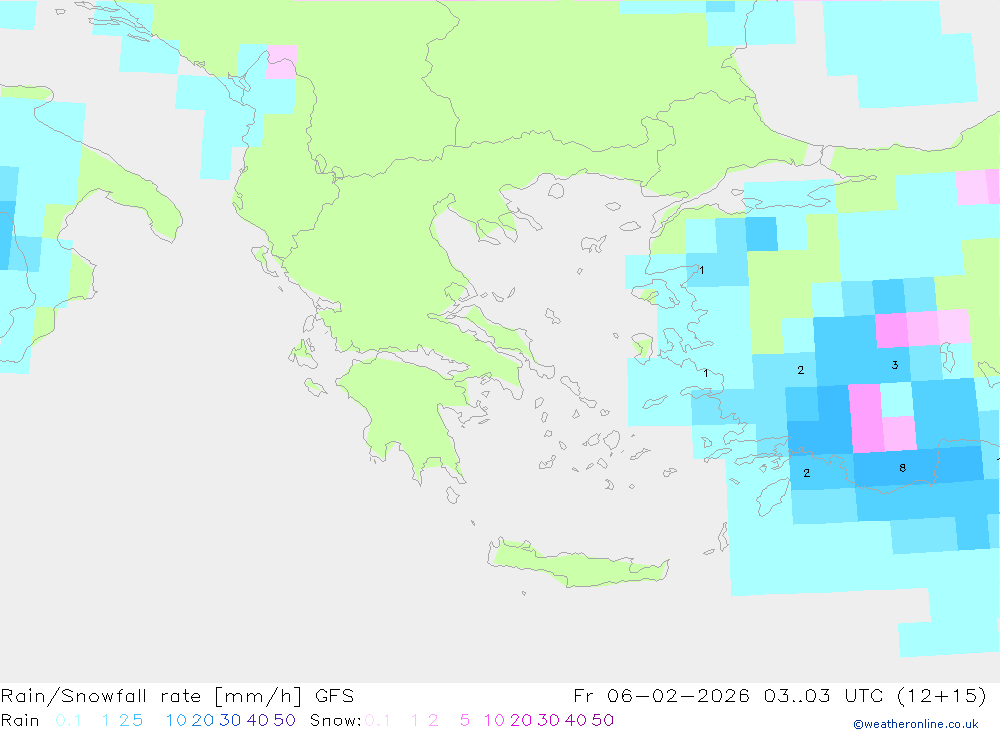The width and height of the screenshot is (1000, 733).
Task: Pick the 30 value in the Snow legend
Action: point(548,720)
